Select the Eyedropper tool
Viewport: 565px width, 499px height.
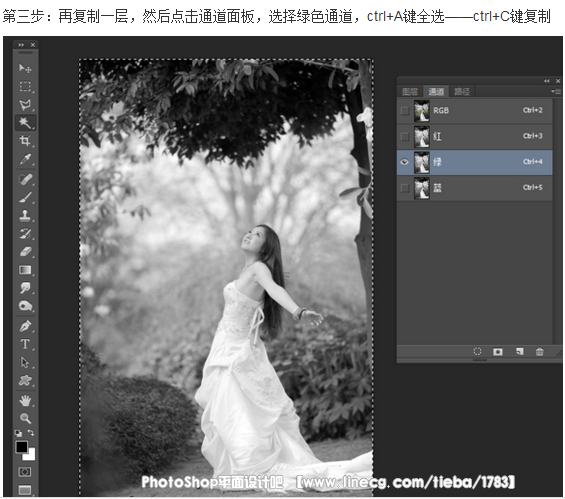pyautogui.click(x=25, y=159)
